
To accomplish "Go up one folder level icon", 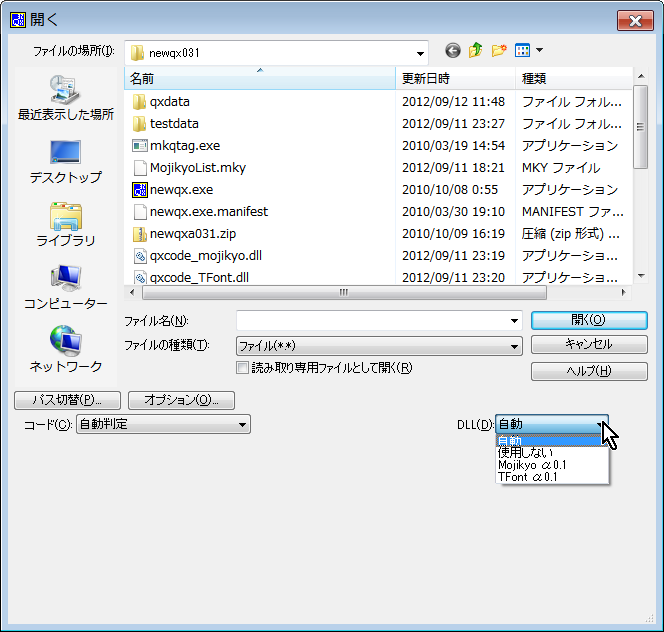I will [476, 50].
